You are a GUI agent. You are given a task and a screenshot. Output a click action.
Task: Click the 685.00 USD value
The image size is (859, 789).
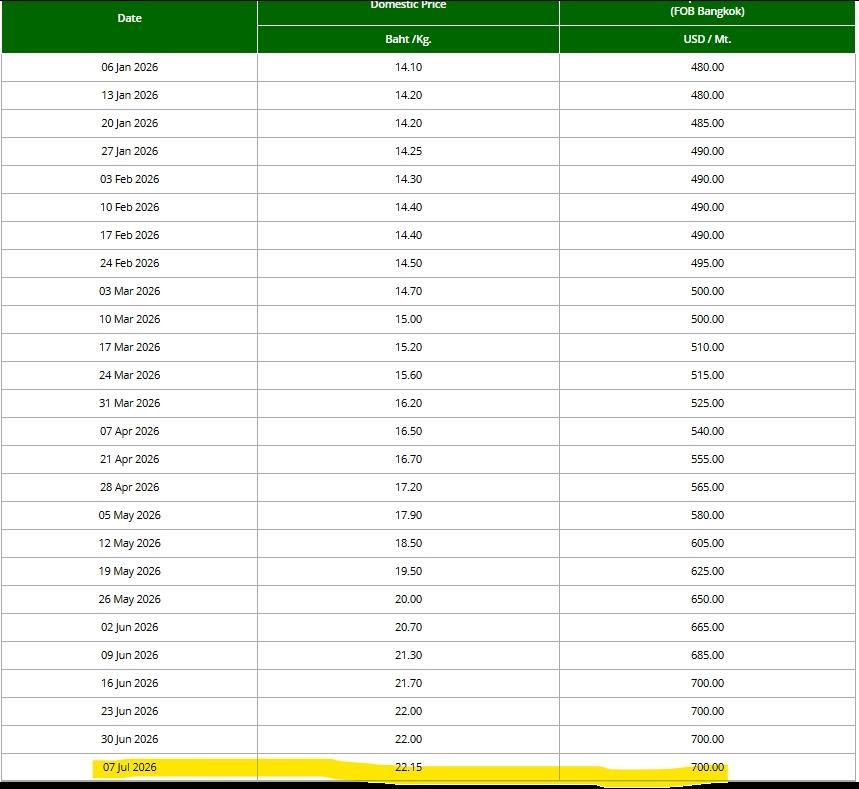(707, 655)
